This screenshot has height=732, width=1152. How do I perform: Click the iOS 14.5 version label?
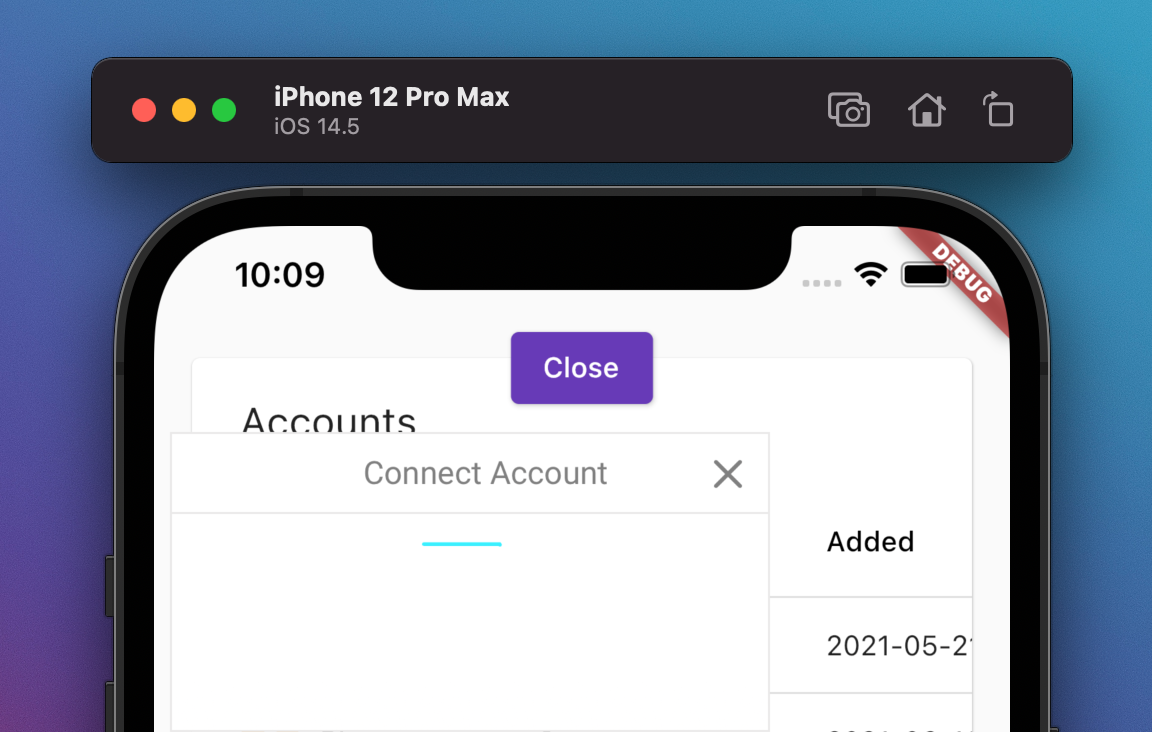point(316,126)
